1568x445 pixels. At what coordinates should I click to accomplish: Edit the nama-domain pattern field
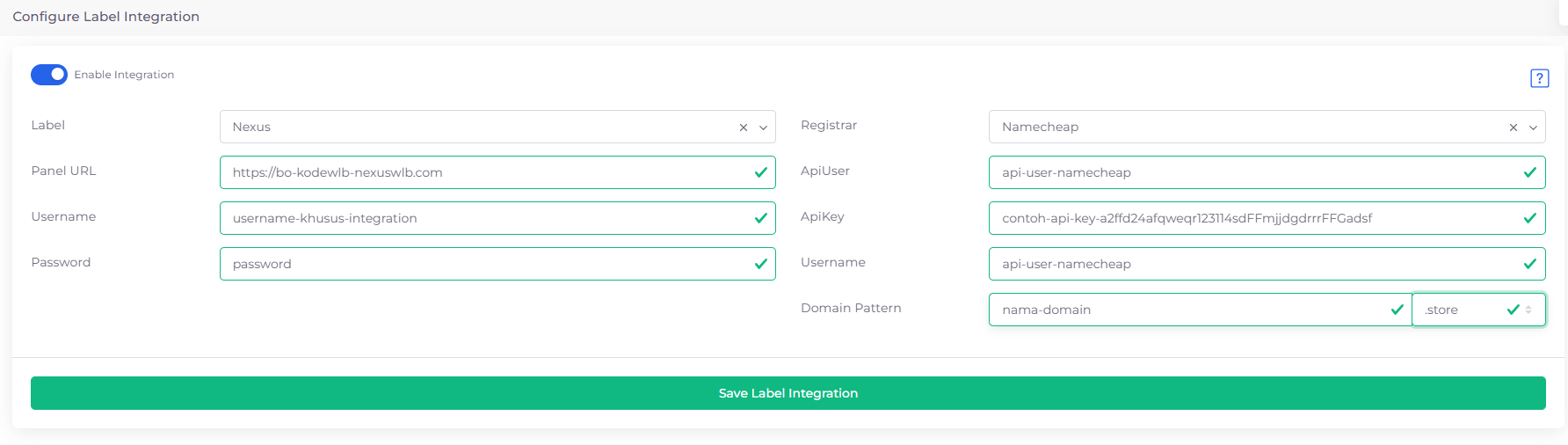[1187, 310]
